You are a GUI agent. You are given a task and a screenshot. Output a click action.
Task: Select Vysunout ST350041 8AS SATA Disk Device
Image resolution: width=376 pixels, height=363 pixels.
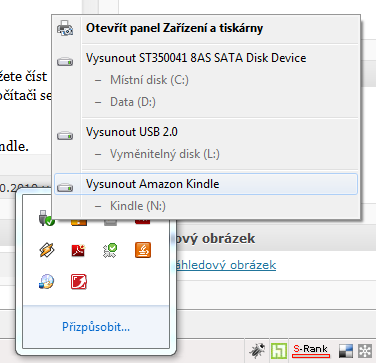[206, 58]
